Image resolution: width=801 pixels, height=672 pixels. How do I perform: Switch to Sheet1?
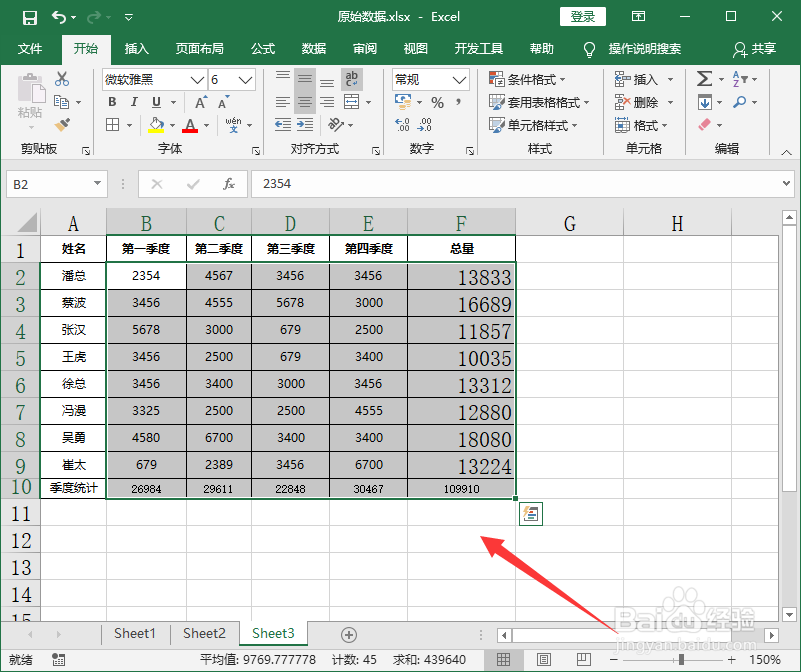(x=135, y=634)
